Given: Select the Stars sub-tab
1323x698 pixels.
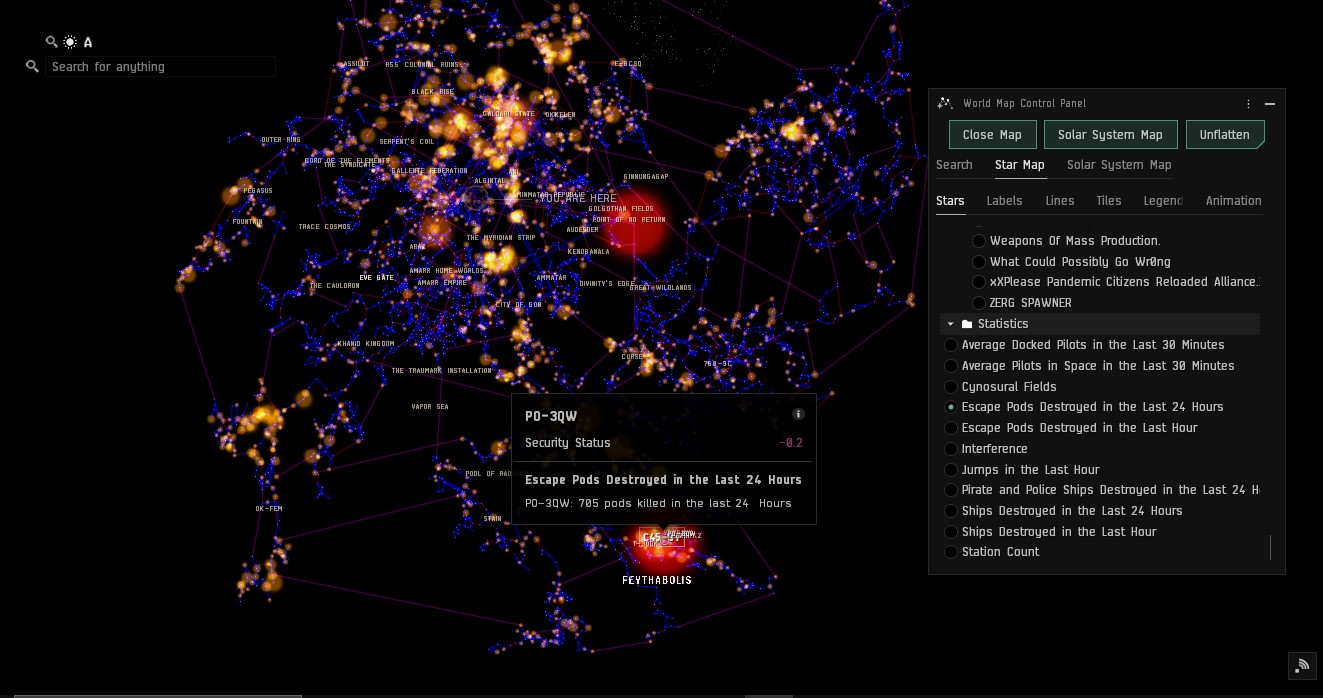Looking at the screenshot, I should point(950,201).
